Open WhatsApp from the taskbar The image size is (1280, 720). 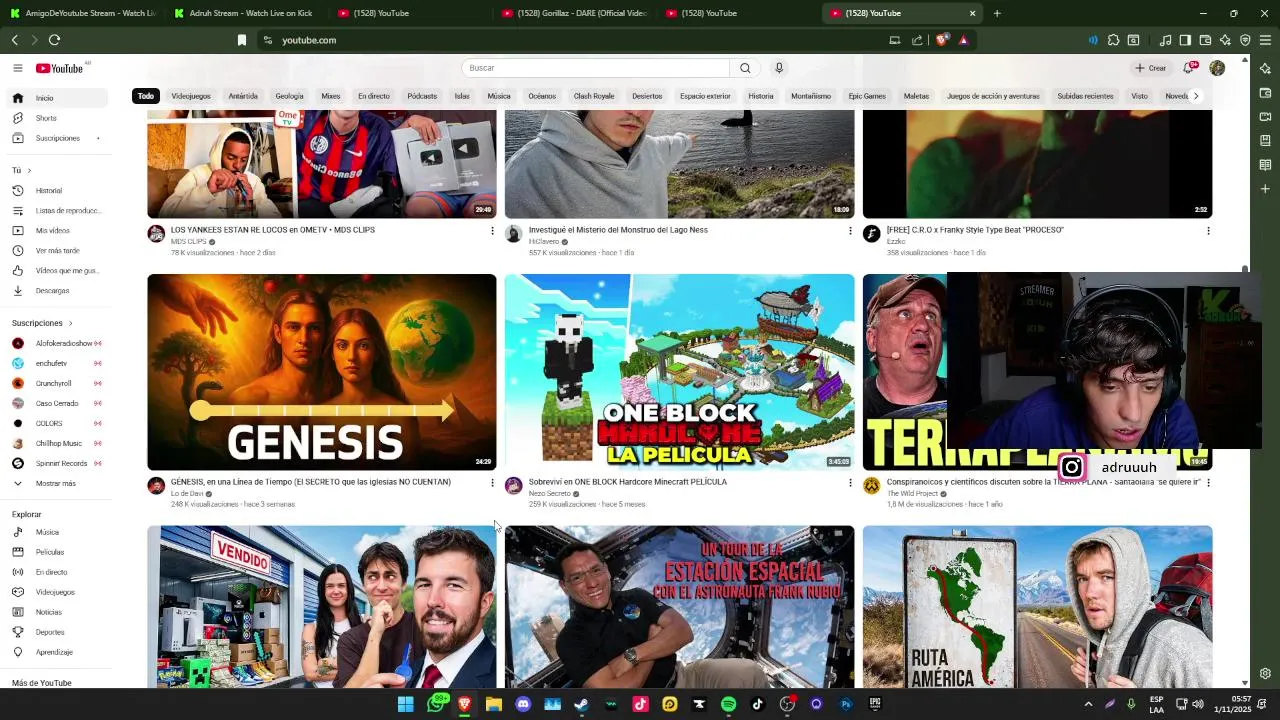click(x=435, y=704)
